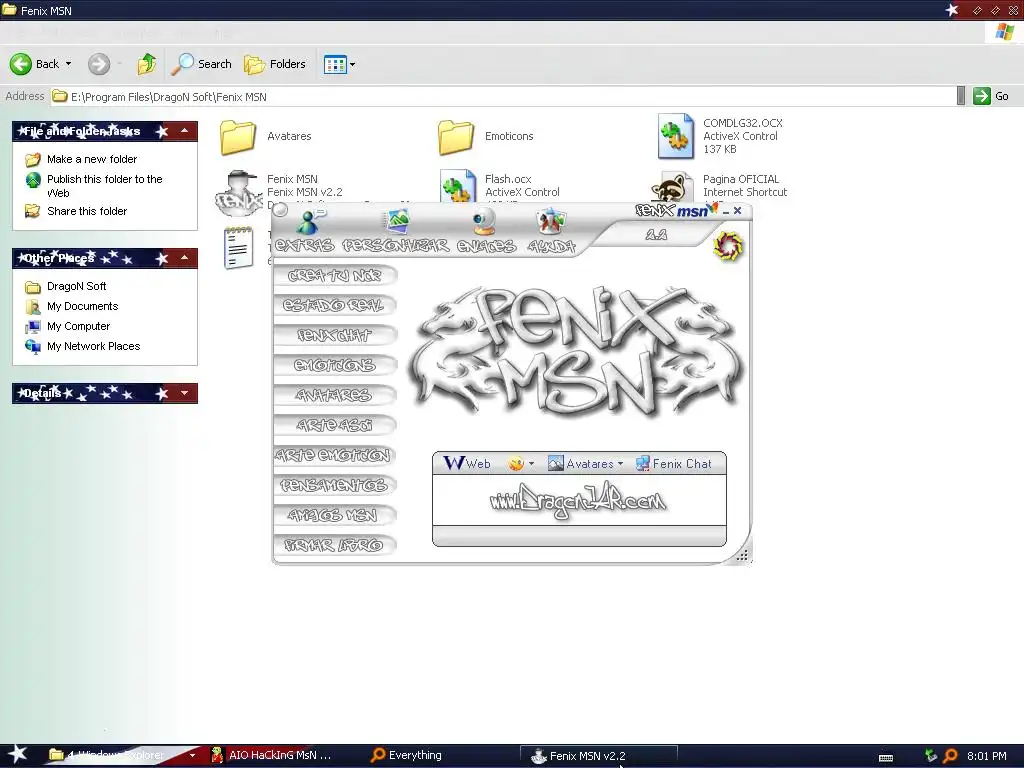The height and width of the screenshot is (768, 1024).
Task: Click the keyboard tray icon
Action: pyautogui.click(x=886, y=758)
